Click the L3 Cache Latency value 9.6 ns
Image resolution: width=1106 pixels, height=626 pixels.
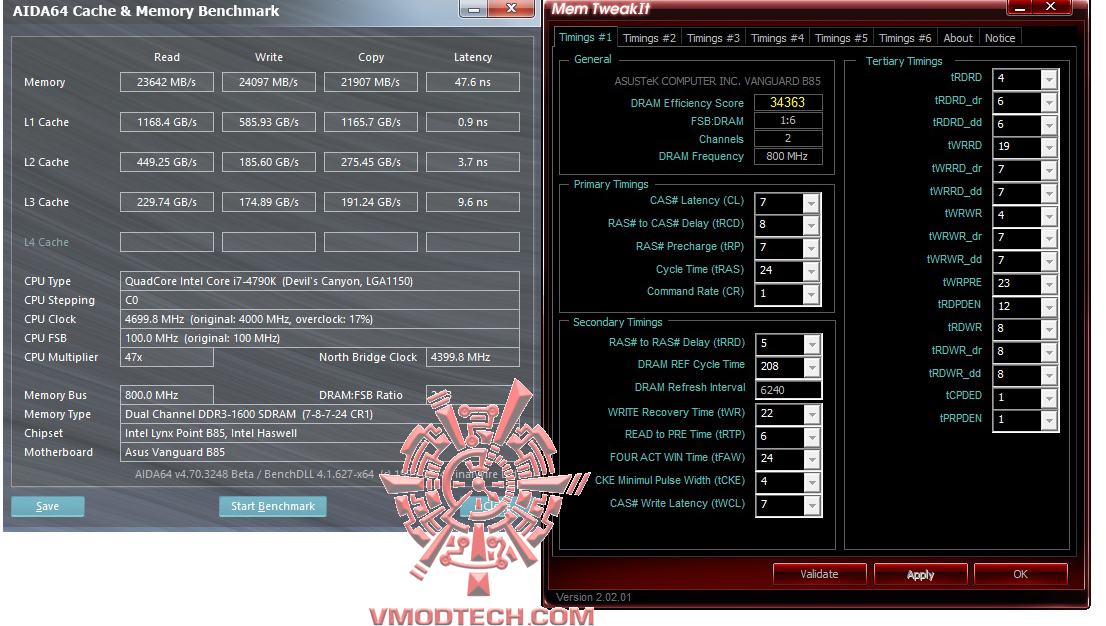coord(473,202)
